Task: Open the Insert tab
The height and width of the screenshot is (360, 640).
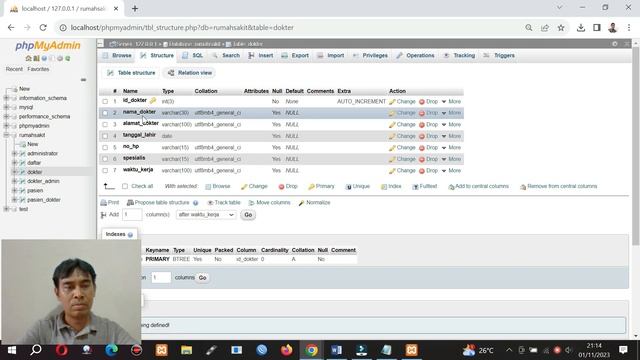Action: [x=261, y=56]
